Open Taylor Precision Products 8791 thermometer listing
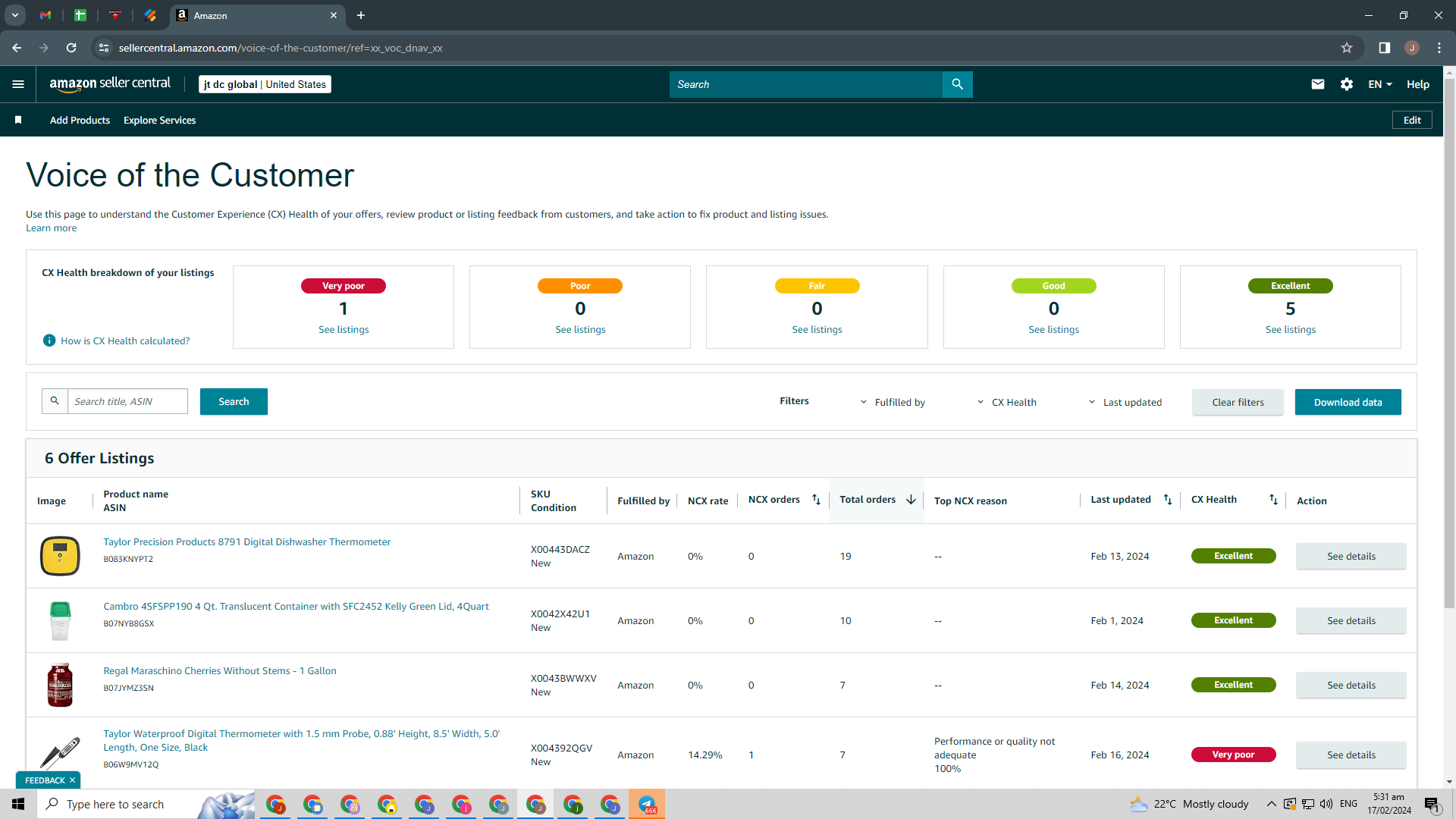This screenshot has height=819, width=1456. coord(246,541)
